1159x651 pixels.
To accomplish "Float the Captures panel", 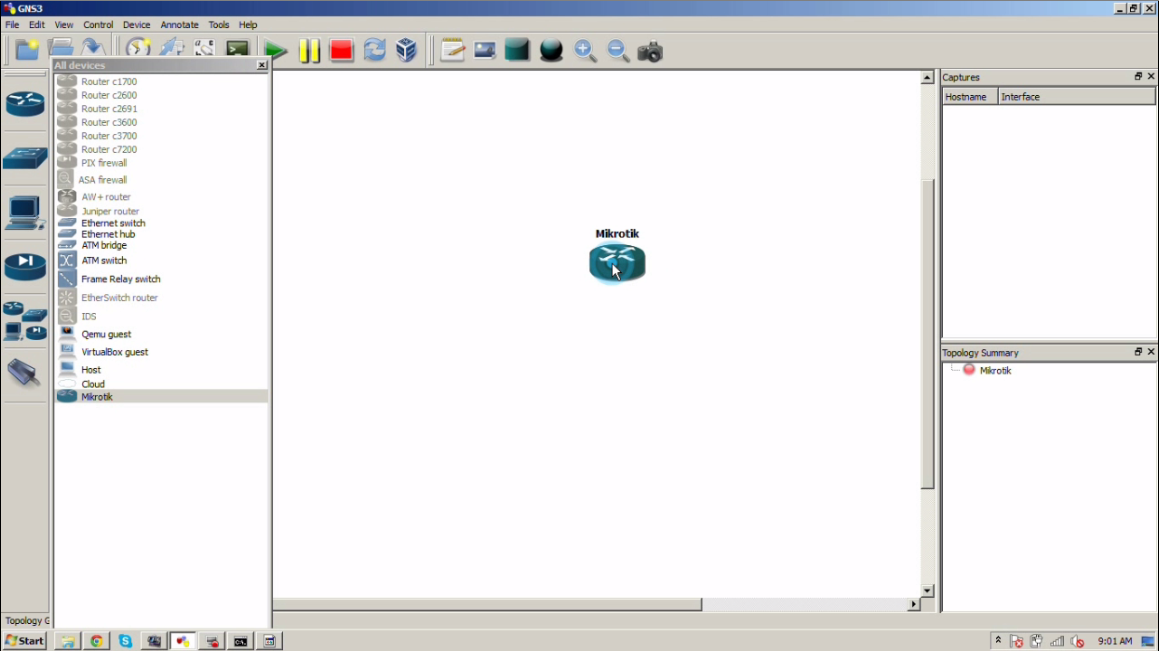I will pyautogui.click(x=1138, y=76).
